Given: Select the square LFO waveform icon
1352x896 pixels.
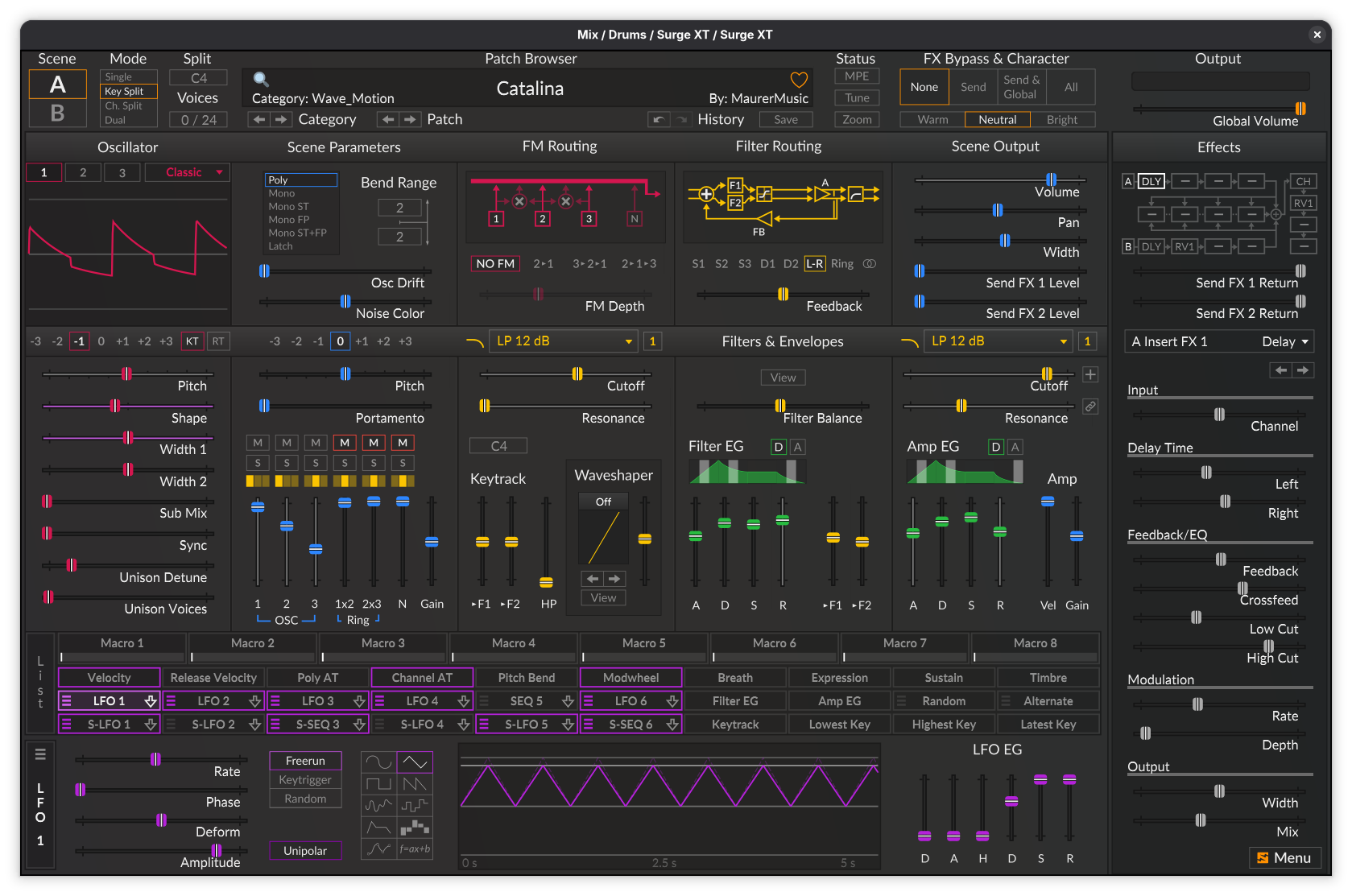Looking at the screenshot, I should click(x=378, y=783).
